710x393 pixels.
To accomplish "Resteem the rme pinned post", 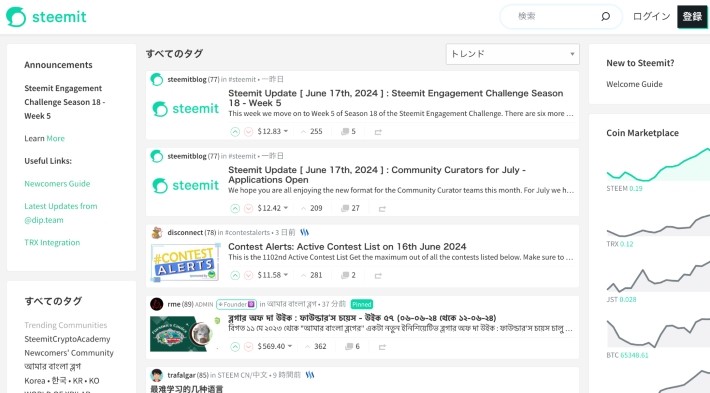I will pyautogui.click(x=382, y=347).
